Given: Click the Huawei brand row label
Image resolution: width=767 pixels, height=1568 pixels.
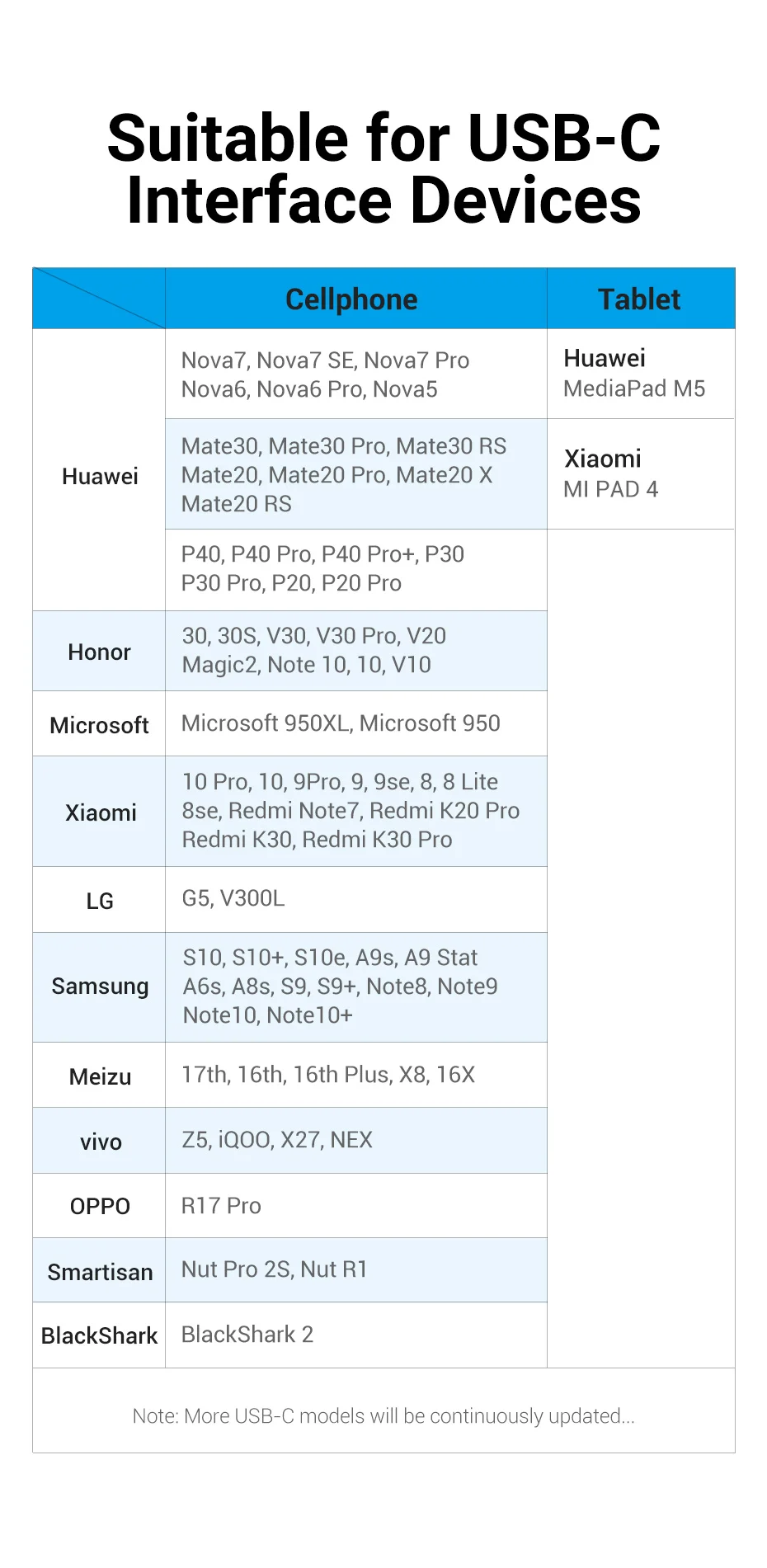Looking at the screenshot, I should (100, 477).
